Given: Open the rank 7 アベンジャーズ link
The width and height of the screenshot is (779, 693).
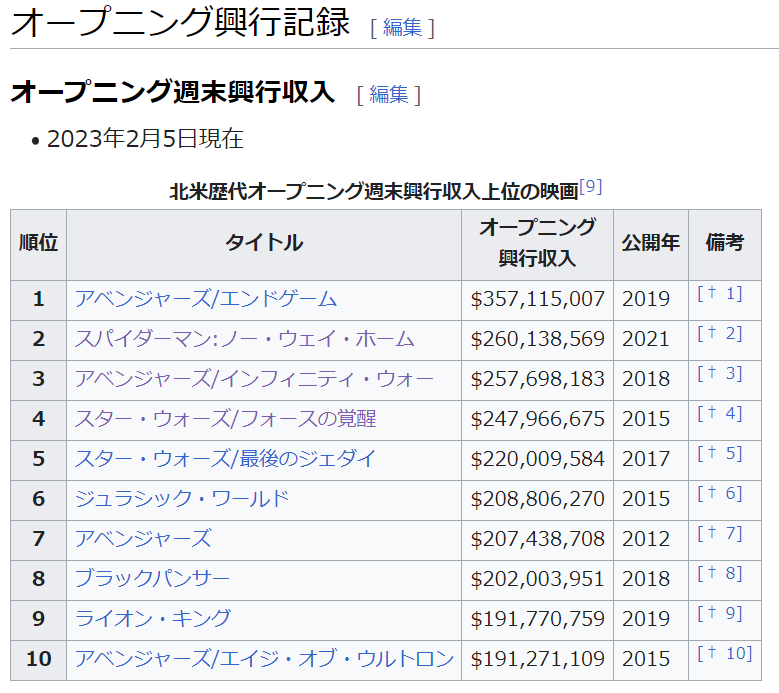Looking at the screenshot, I should pyautogui.click(x=143, y=539).
